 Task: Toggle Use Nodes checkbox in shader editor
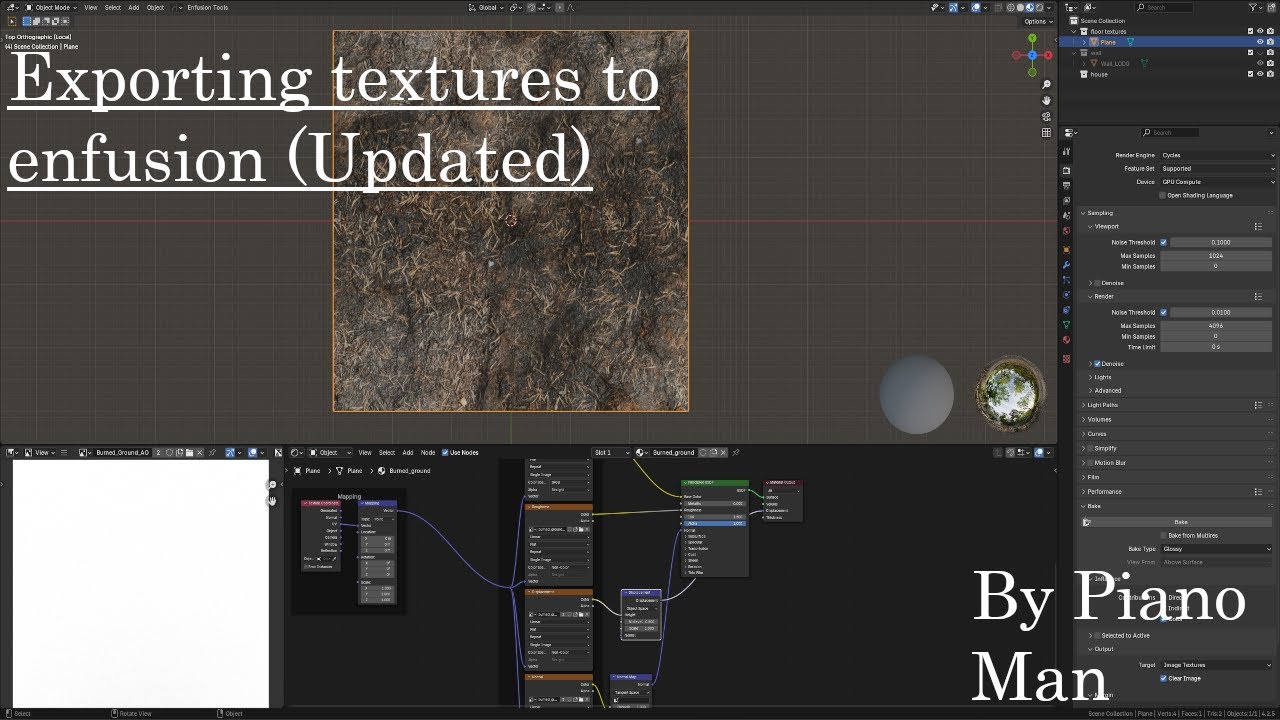coord(445,453)
